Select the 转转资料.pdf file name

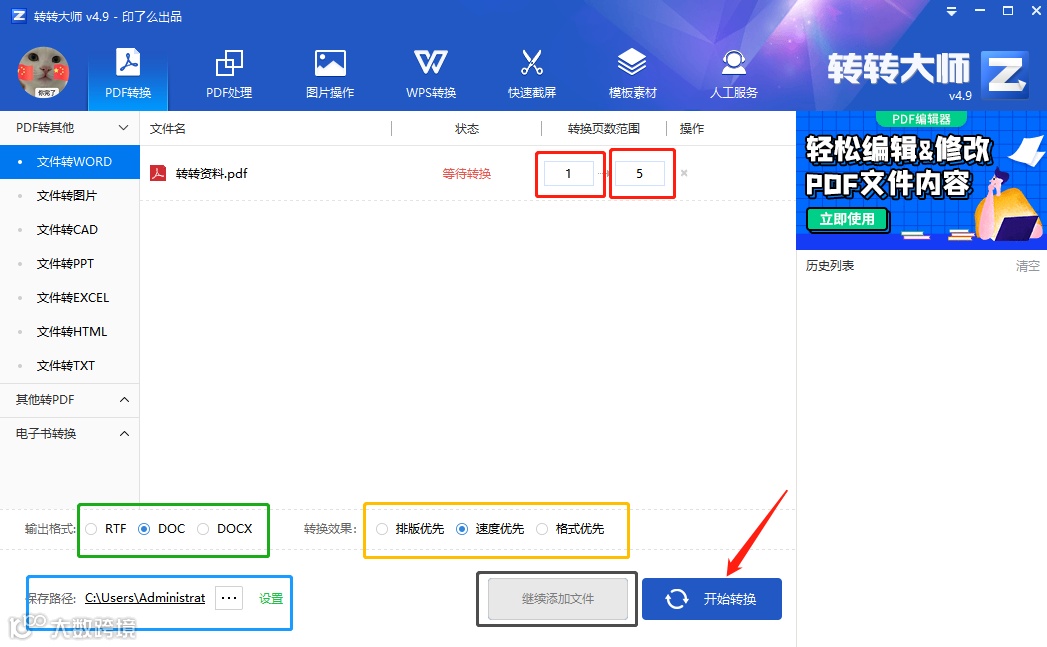click(x=211, y=174)
